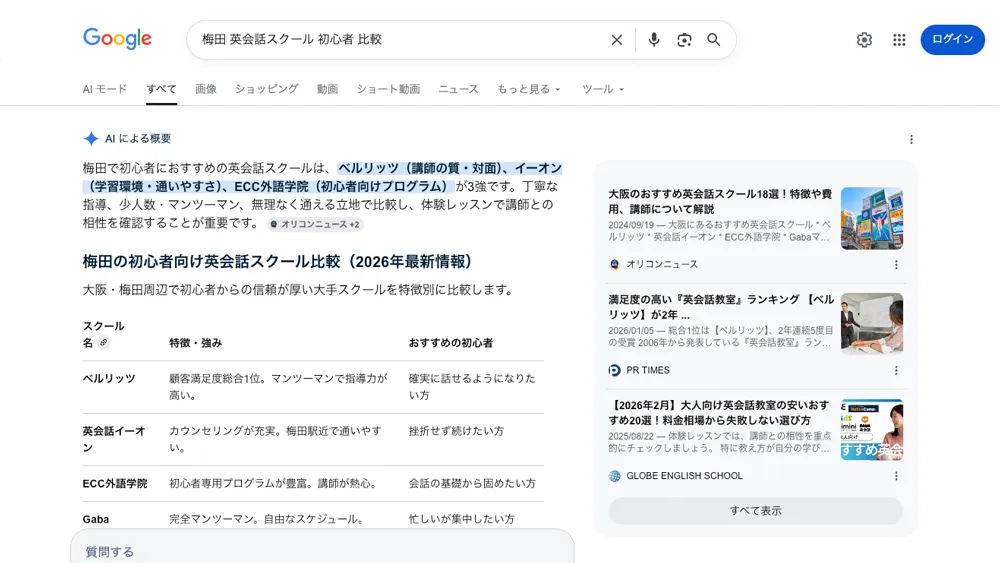Viewport: 1000px width, 563px height.
Task: Click link icon beside スクール名 header
Action: (x=103, y=342)
